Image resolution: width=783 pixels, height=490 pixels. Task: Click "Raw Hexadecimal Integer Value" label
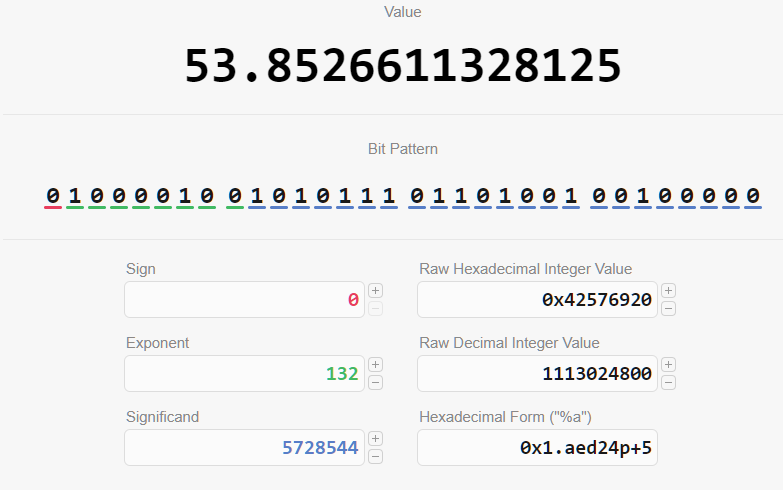point(525,269)
